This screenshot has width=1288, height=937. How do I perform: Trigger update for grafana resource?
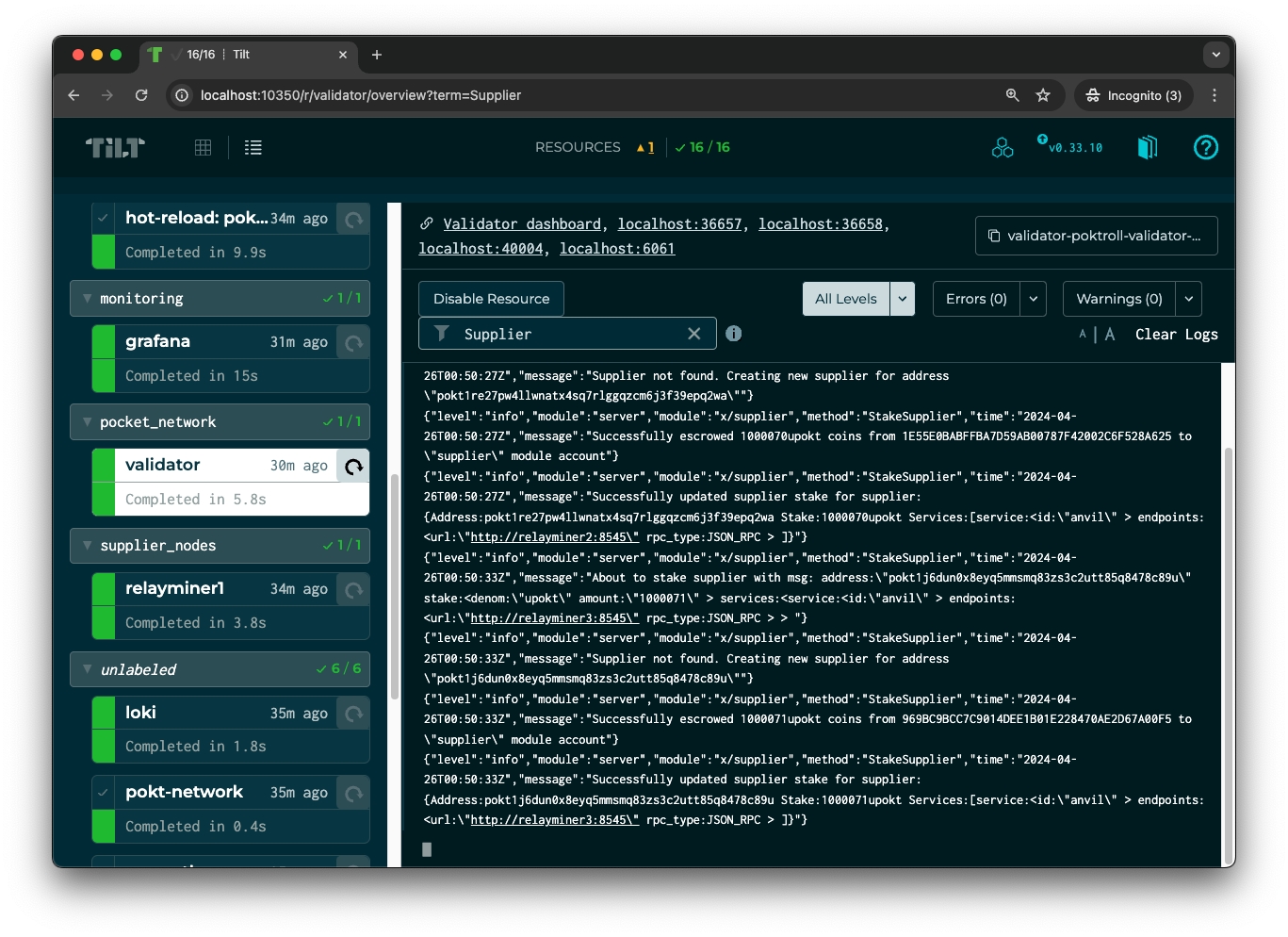point(353,342)
